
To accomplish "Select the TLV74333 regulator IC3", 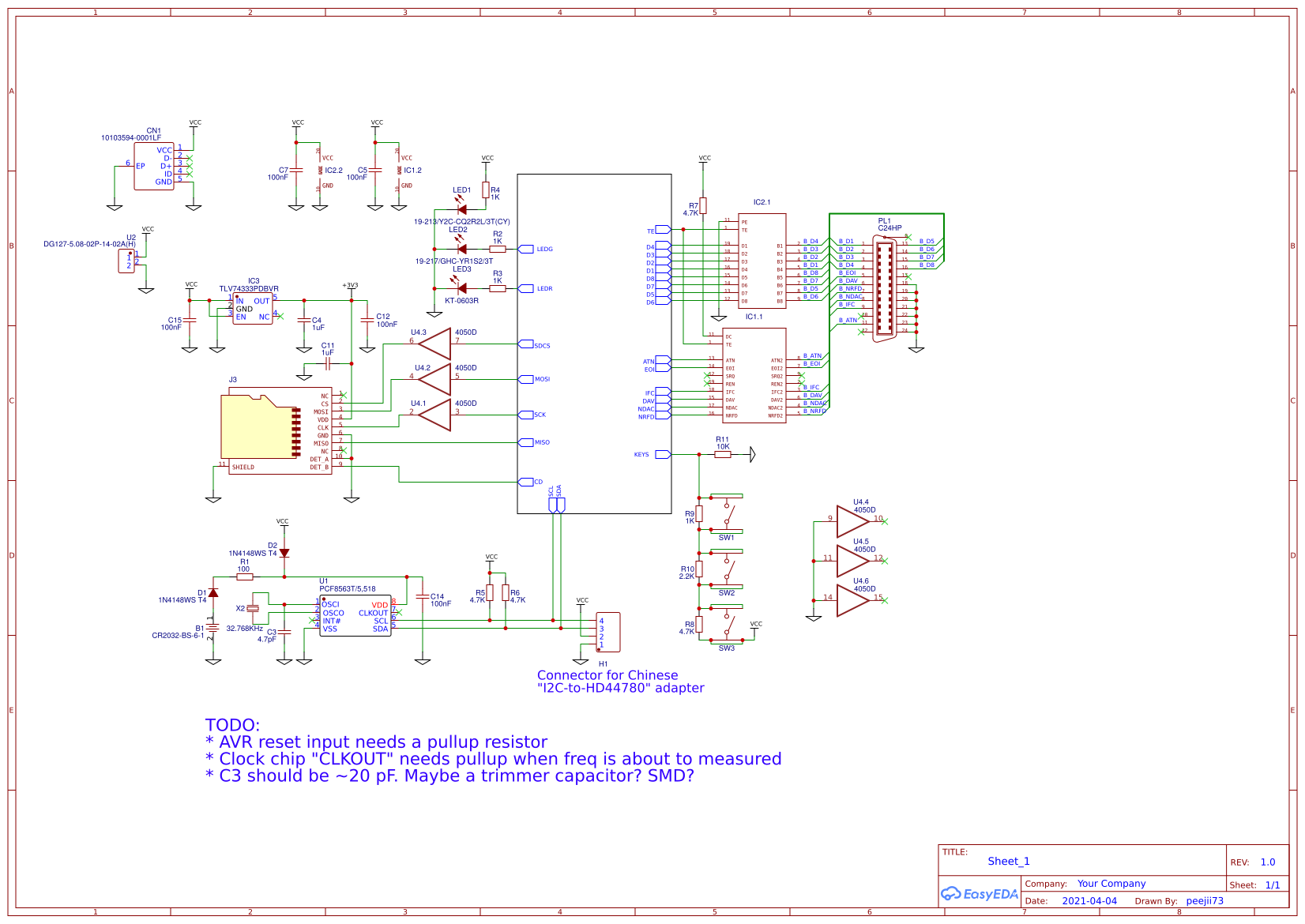I will (x=251, y=308).
